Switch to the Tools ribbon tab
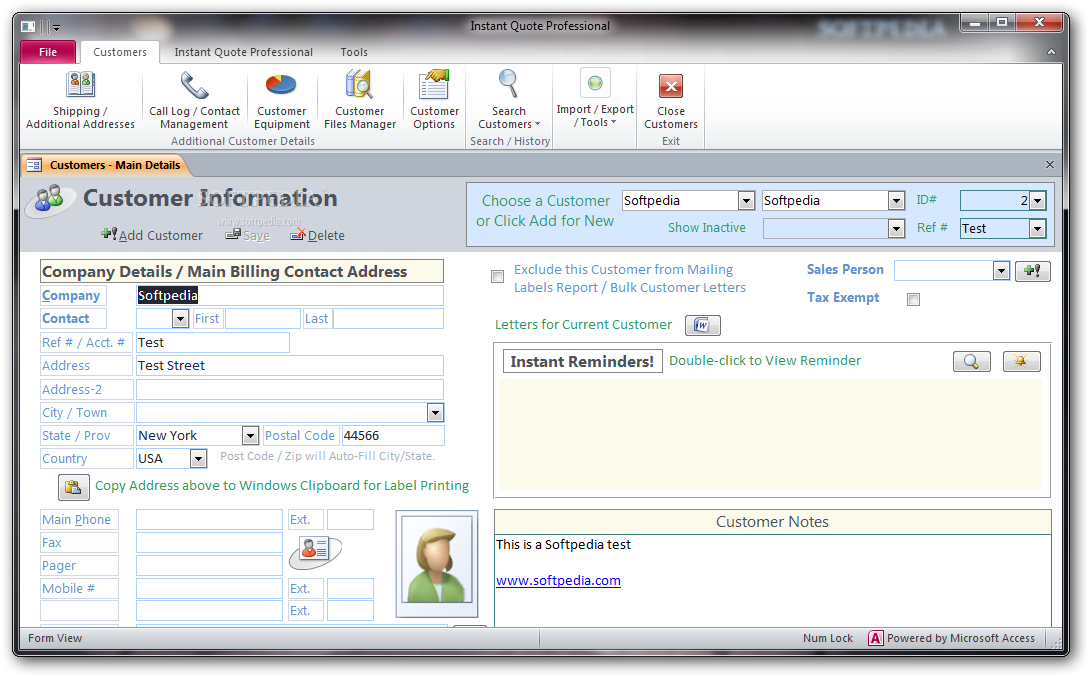Image resolution: width=1090 pixels, height=677 pixels. point(354,52)
